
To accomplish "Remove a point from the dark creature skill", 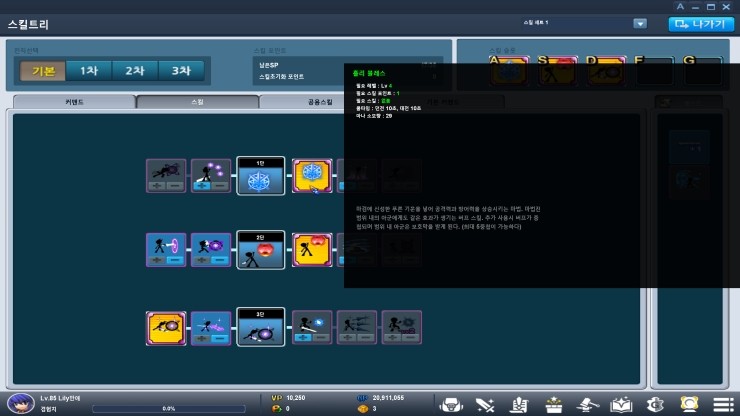I will (x=175, y=186).
